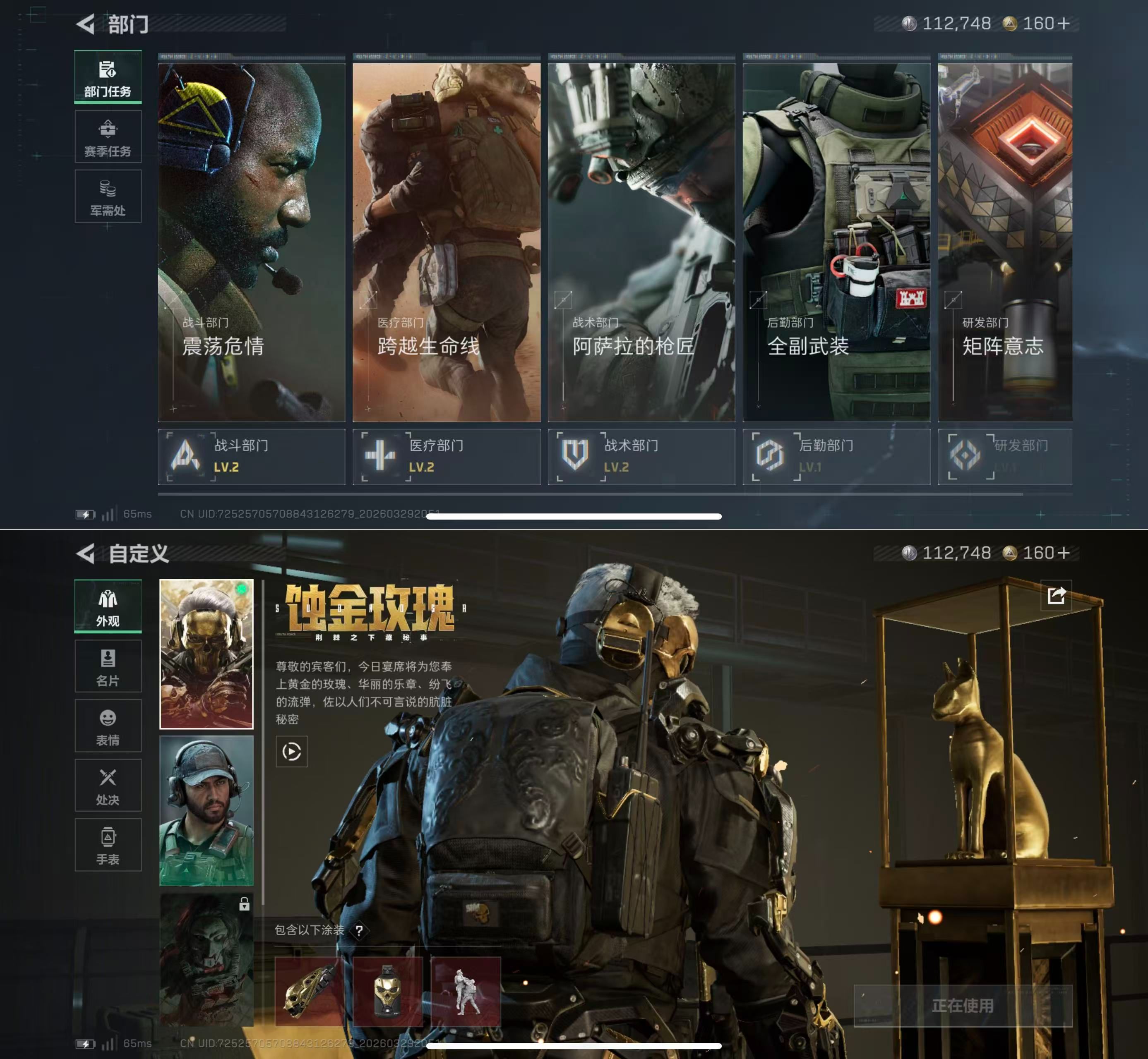Play the 蚀金玫瑰 skin preview video

(x=291, y=751)
